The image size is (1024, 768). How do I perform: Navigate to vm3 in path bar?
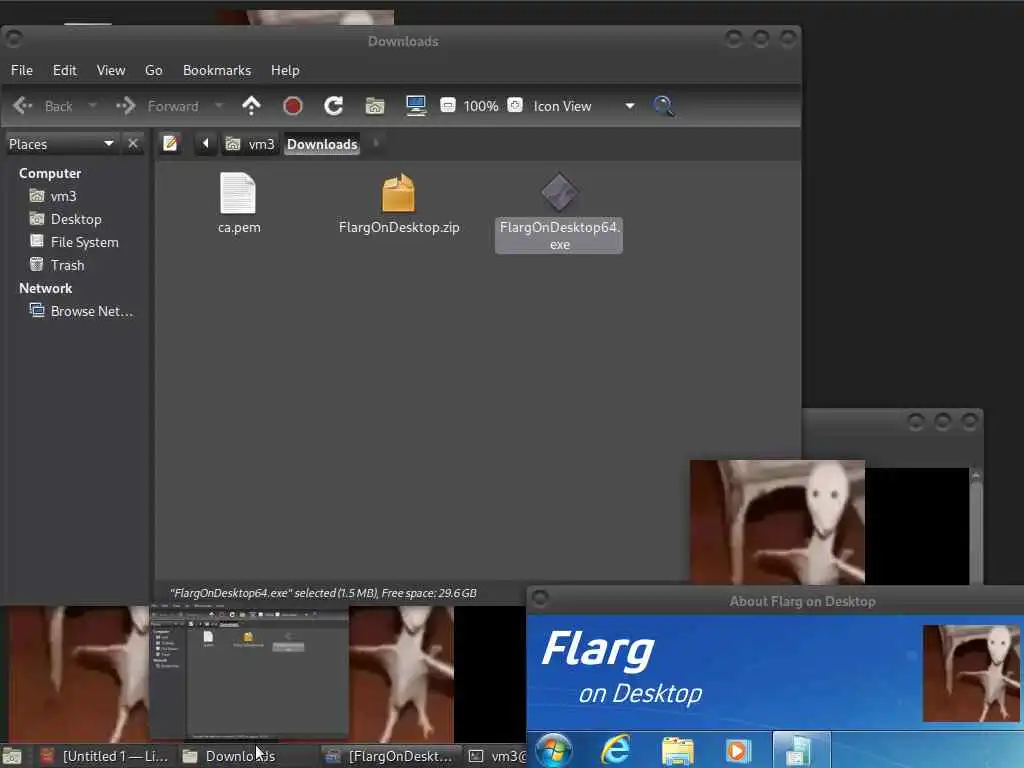point(250,144)
